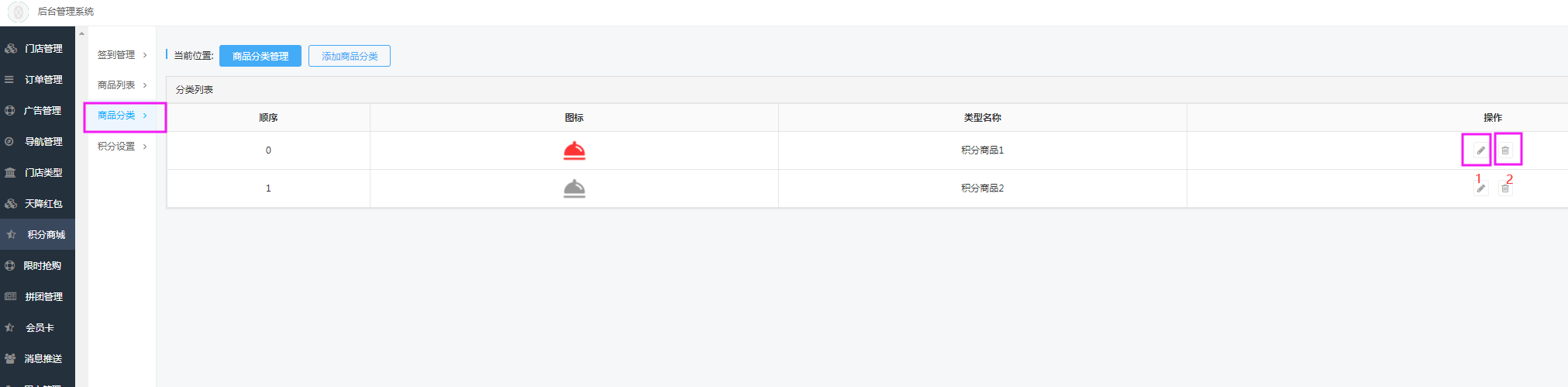Viewport: 1568px width, 387px height.
Task: Expand 签到管理 submenu chevron
Action: coord(145,55)
